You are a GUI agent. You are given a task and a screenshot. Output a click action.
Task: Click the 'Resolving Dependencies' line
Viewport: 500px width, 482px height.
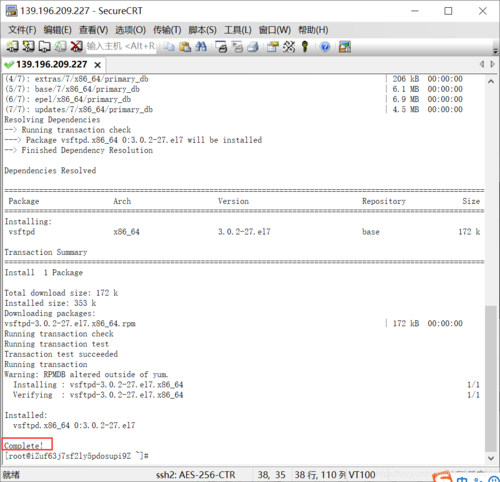(52, 120)
